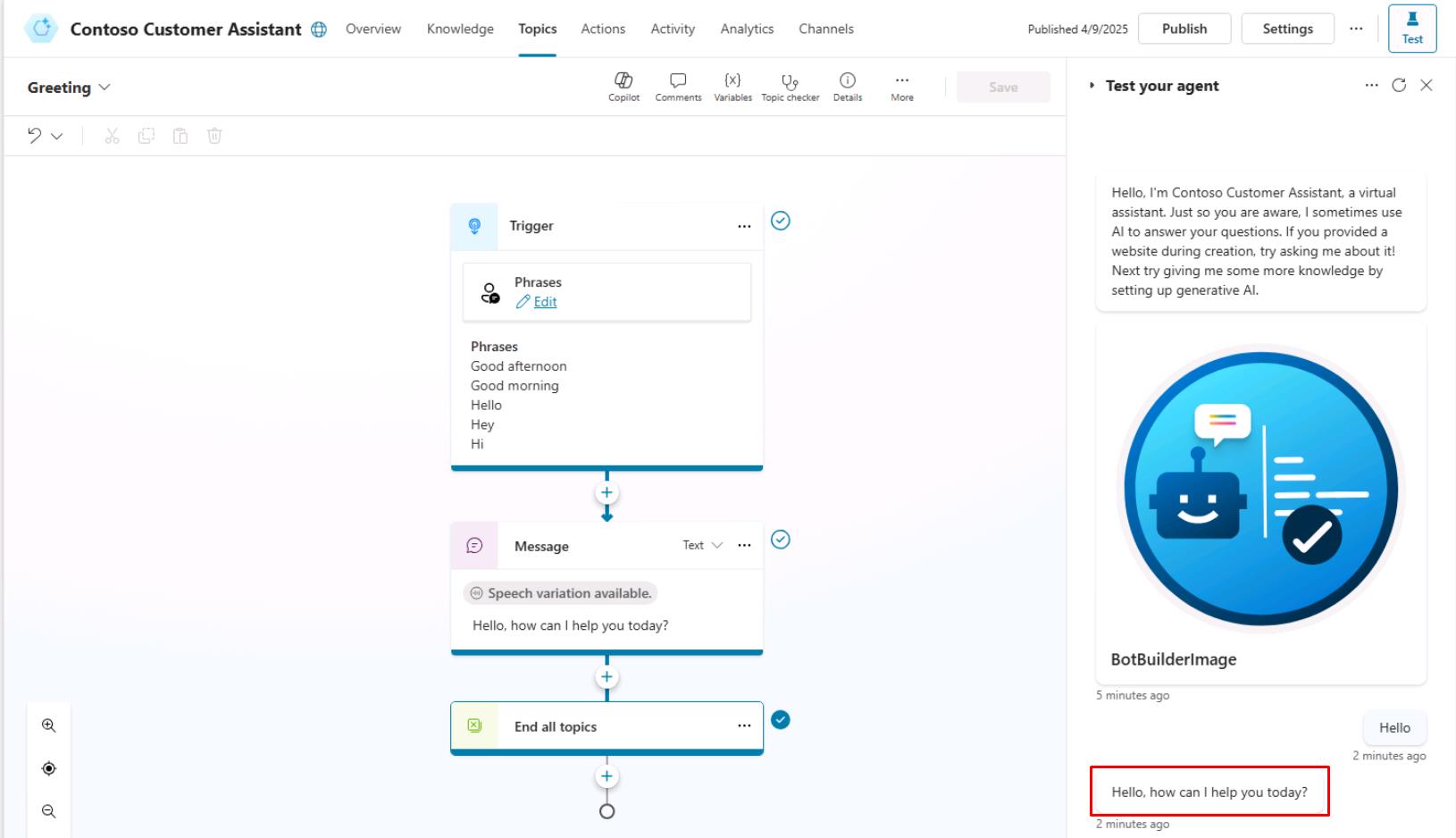The image size is (1456, 838).
Task: Open top bar ellipsis next to Settings
Action: tap(1356, 29)
